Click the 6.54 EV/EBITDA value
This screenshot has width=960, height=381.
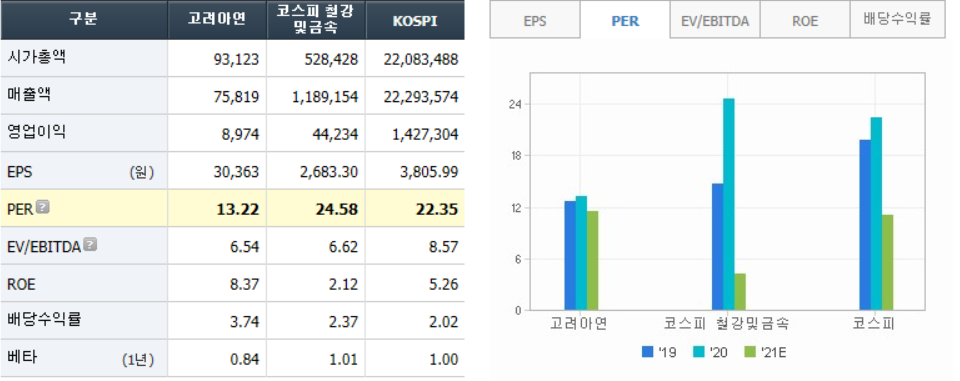[x=245, y=247]
